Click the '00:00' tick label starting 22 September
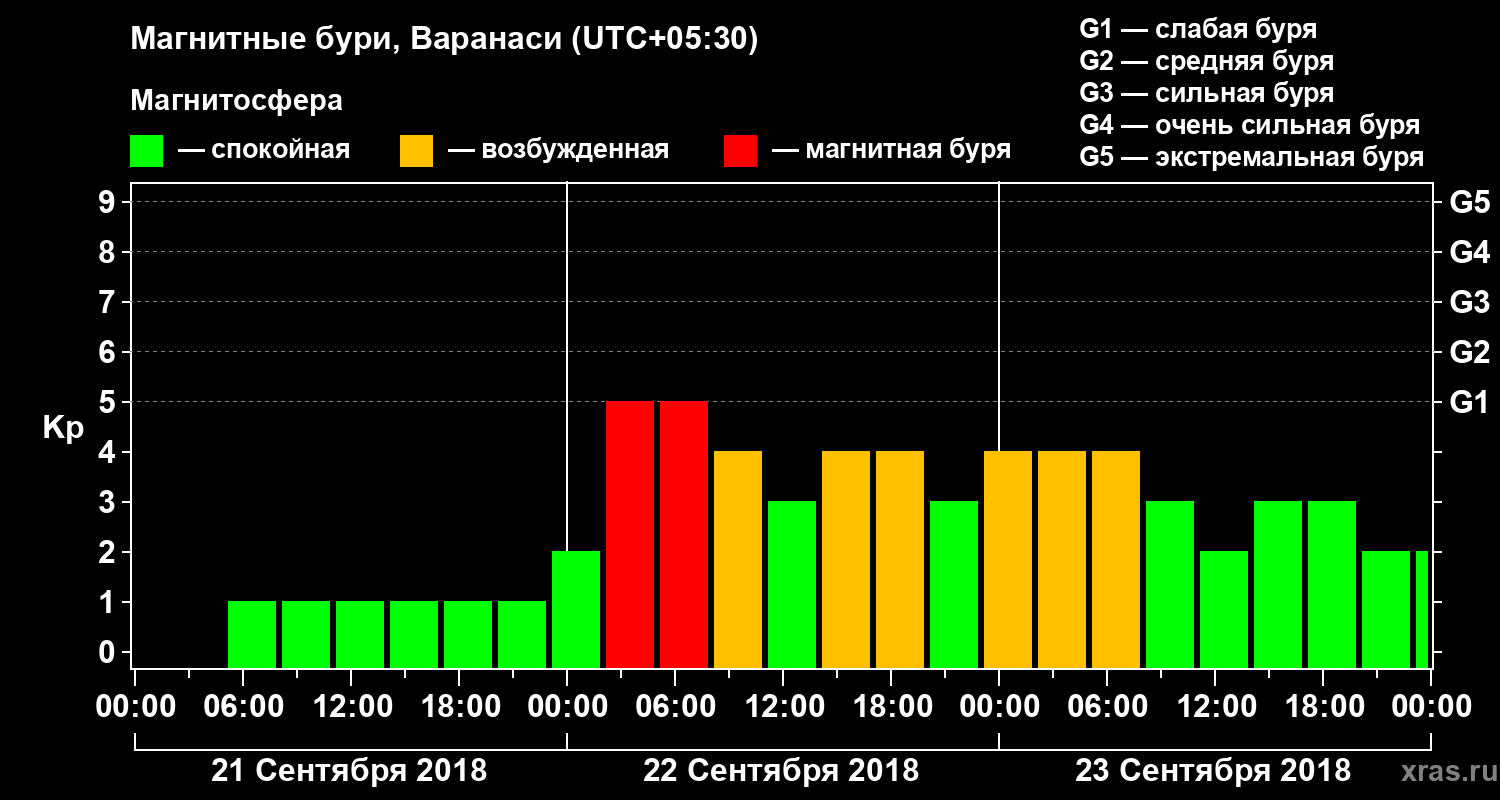The image size is (1500, 800). coord(566,706)
